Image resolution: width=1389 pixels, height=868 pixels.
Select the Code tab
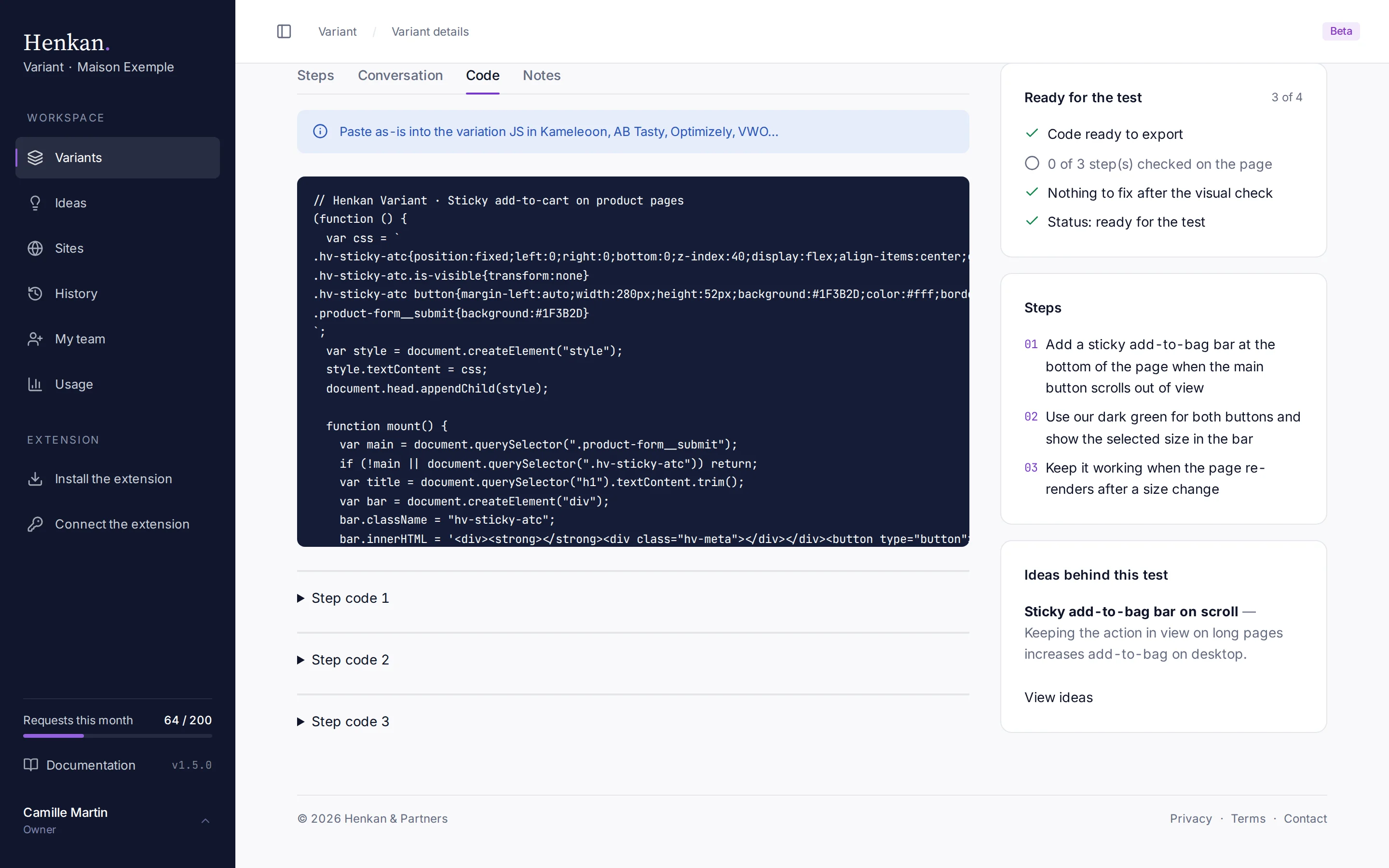483,76
